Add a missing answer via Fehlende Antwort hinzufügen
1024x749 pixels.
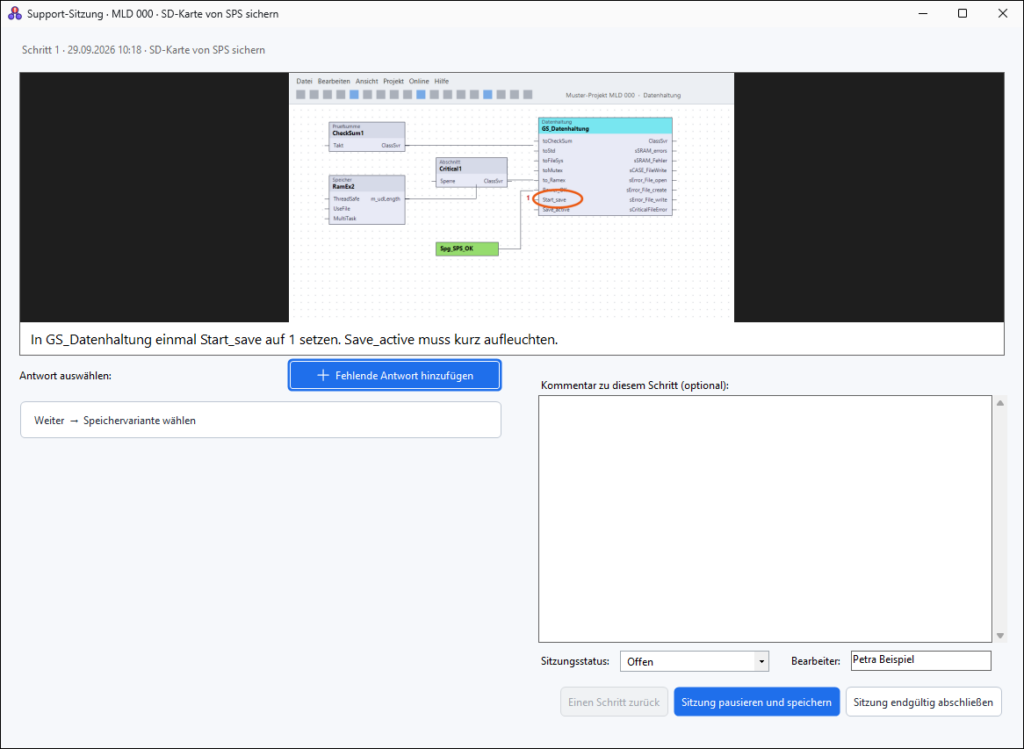[394, 375]
